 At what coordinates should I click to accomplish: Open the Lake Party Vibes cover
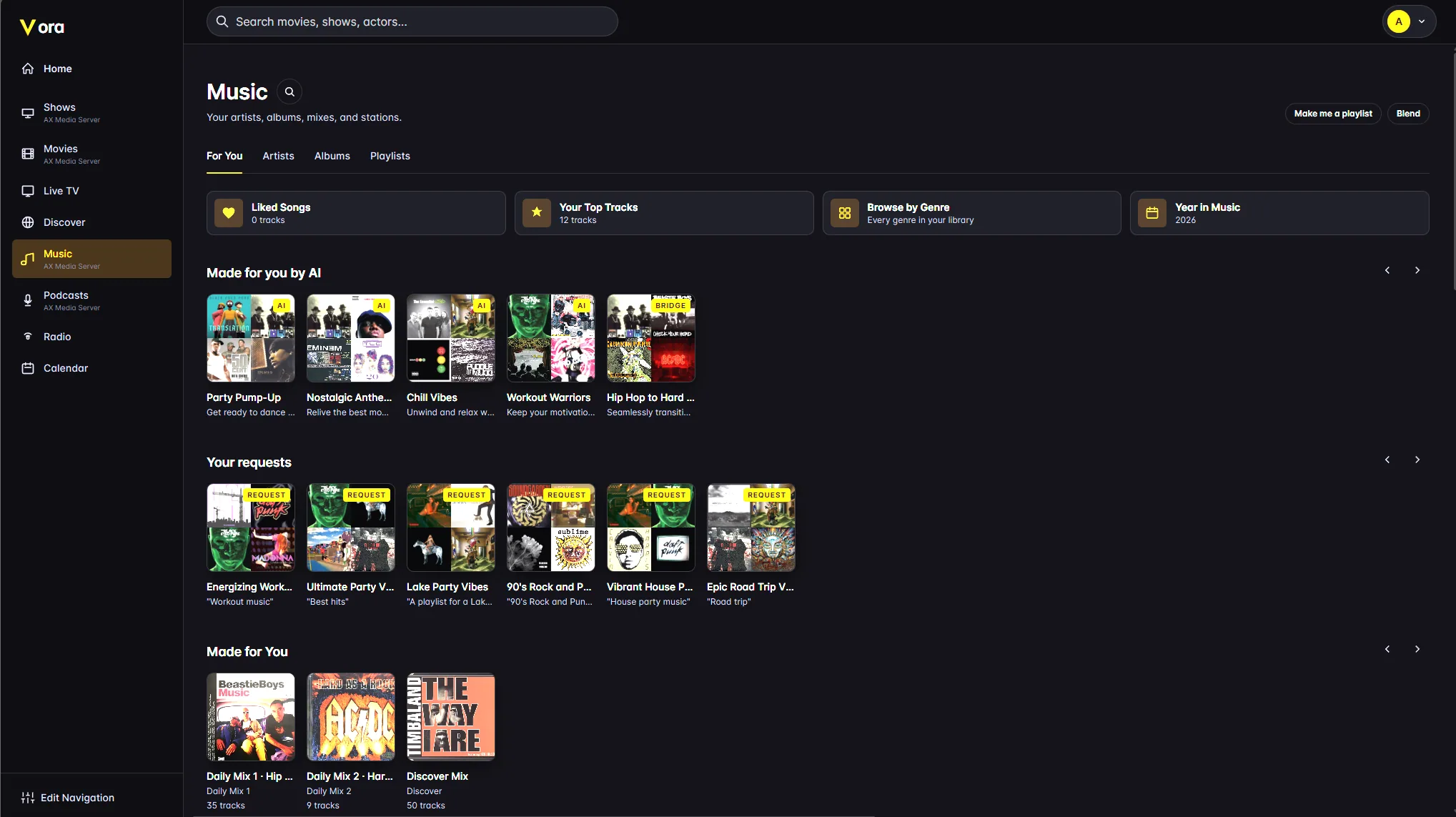point(451,528)
